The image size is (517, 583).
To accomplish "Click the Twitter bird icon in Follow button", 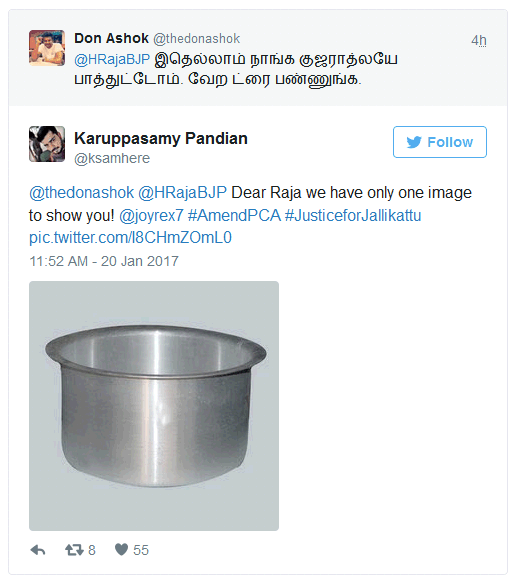I will 414,142.
